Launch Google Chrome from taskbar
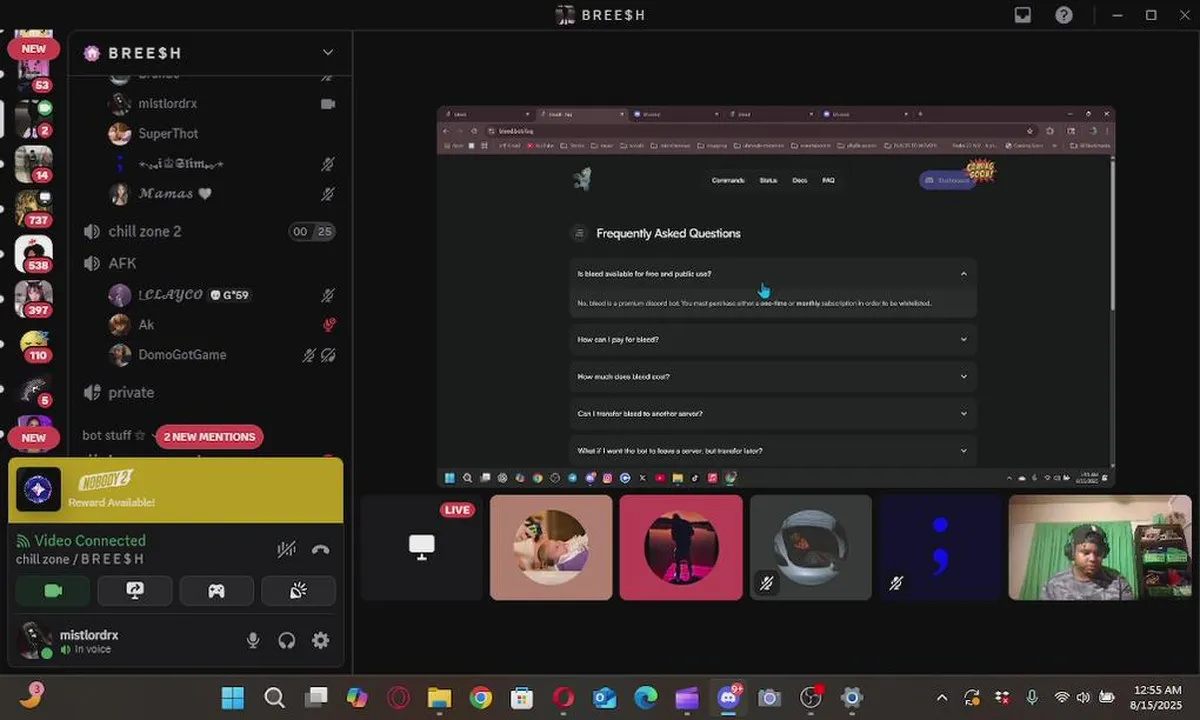The height and width of the screenshot is (720, 1200). [481, 697]
